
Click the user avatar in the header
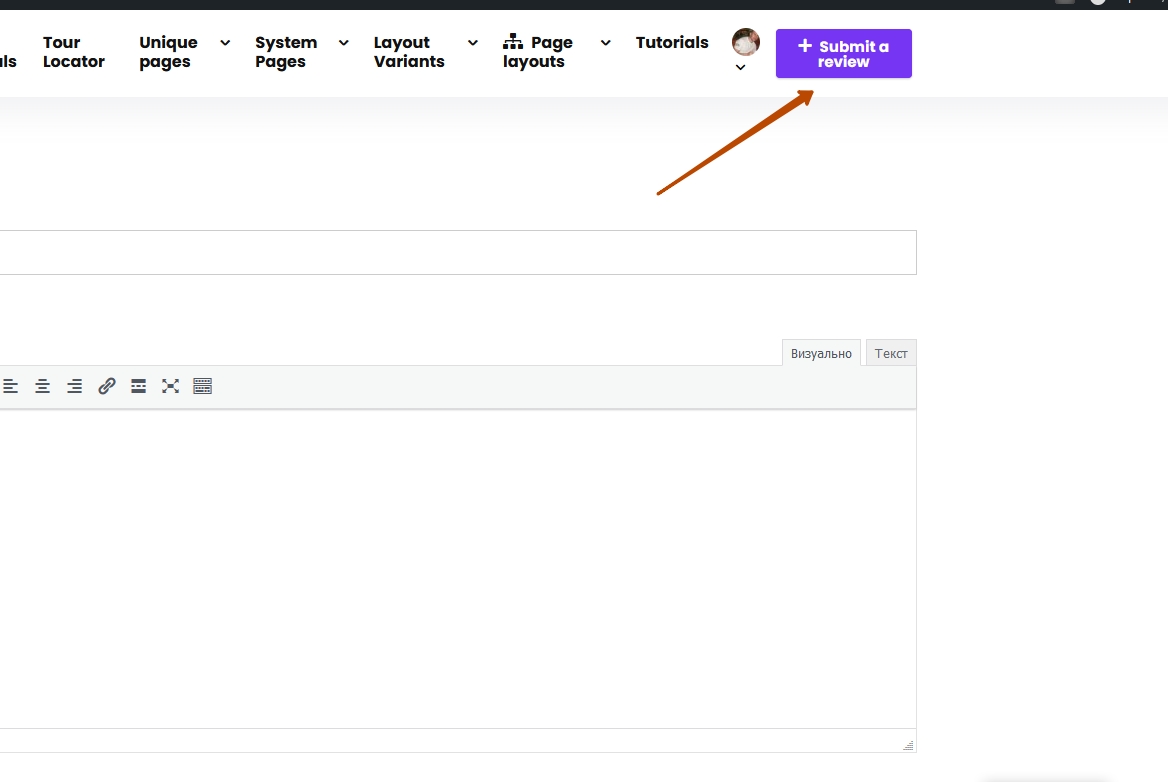[745, 42]
